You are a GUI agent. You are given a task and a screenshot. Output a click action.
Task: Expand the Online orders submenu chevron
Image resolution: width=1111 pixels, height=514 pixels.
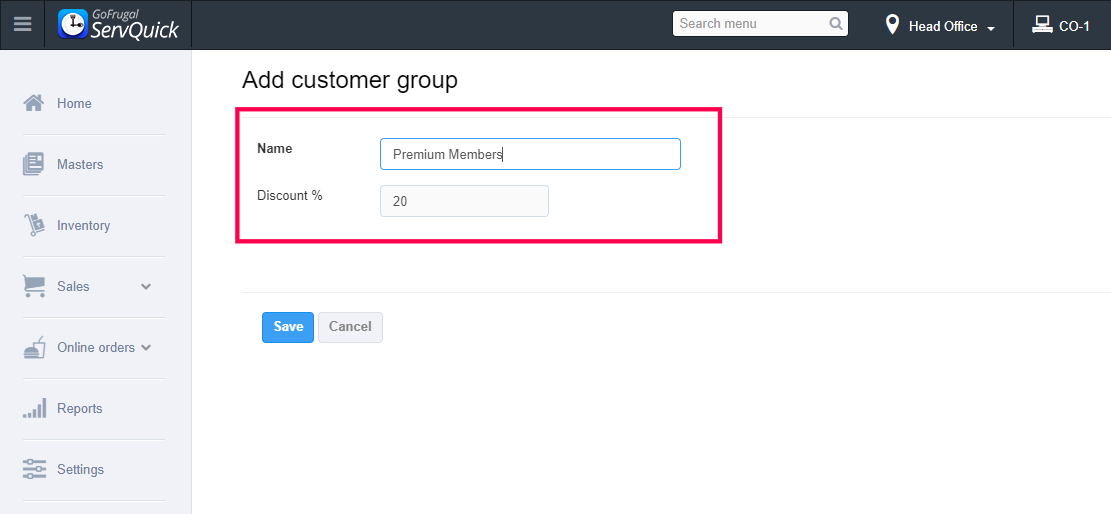146,348
